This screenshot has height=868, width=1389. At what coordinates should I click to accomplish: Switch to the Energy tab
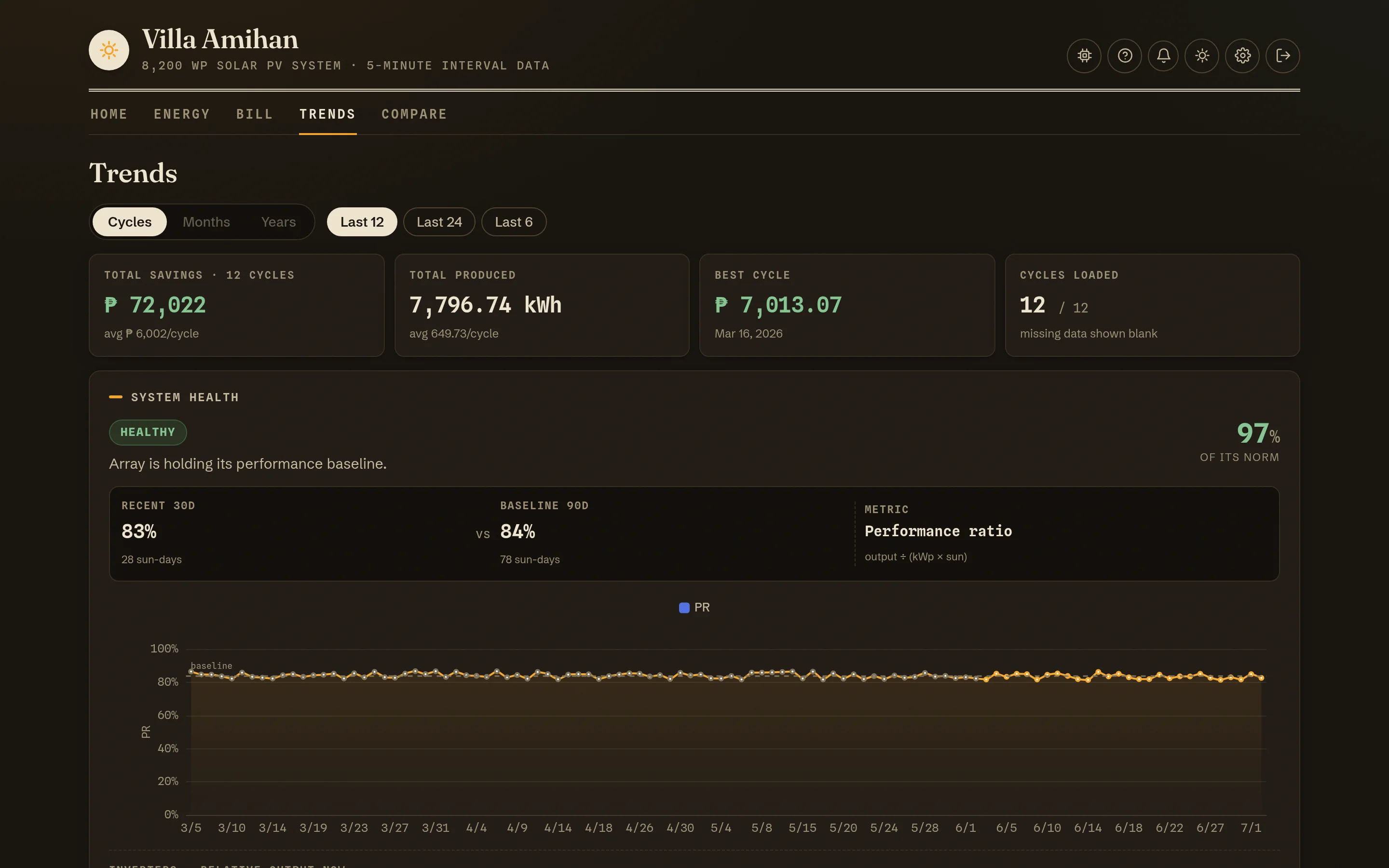[182, 114]
